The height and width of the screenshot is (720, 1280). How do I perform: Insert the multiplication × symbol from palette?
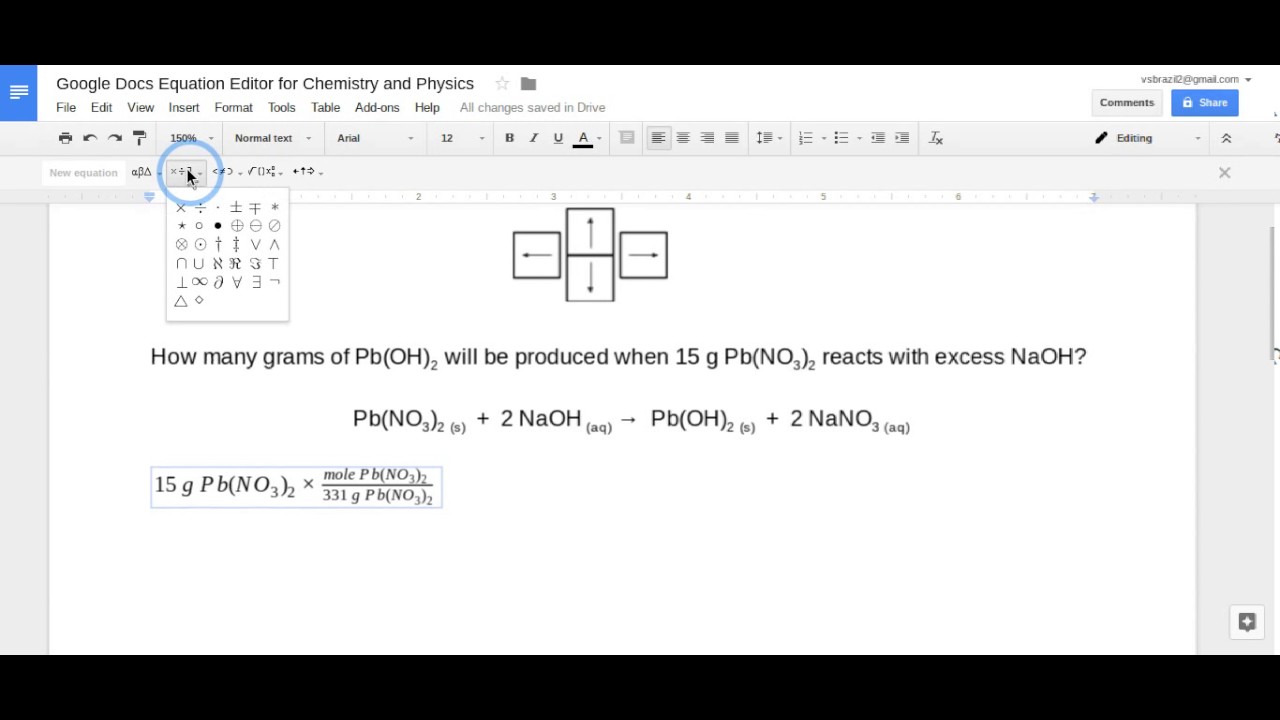181,207
